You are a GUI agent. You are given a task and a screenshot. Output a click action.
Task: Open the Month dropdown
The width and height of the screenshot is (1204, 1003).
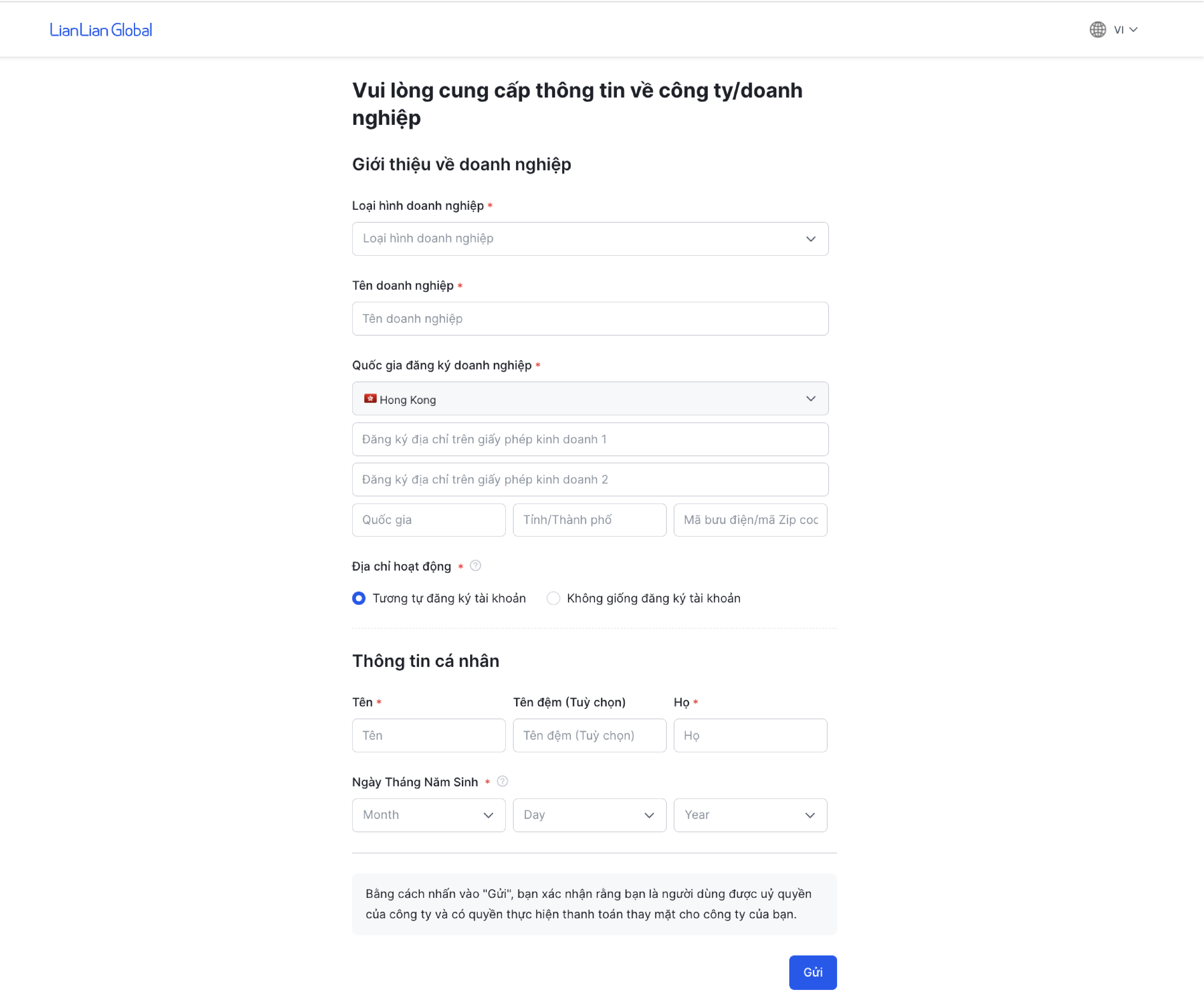coord(428,815)
